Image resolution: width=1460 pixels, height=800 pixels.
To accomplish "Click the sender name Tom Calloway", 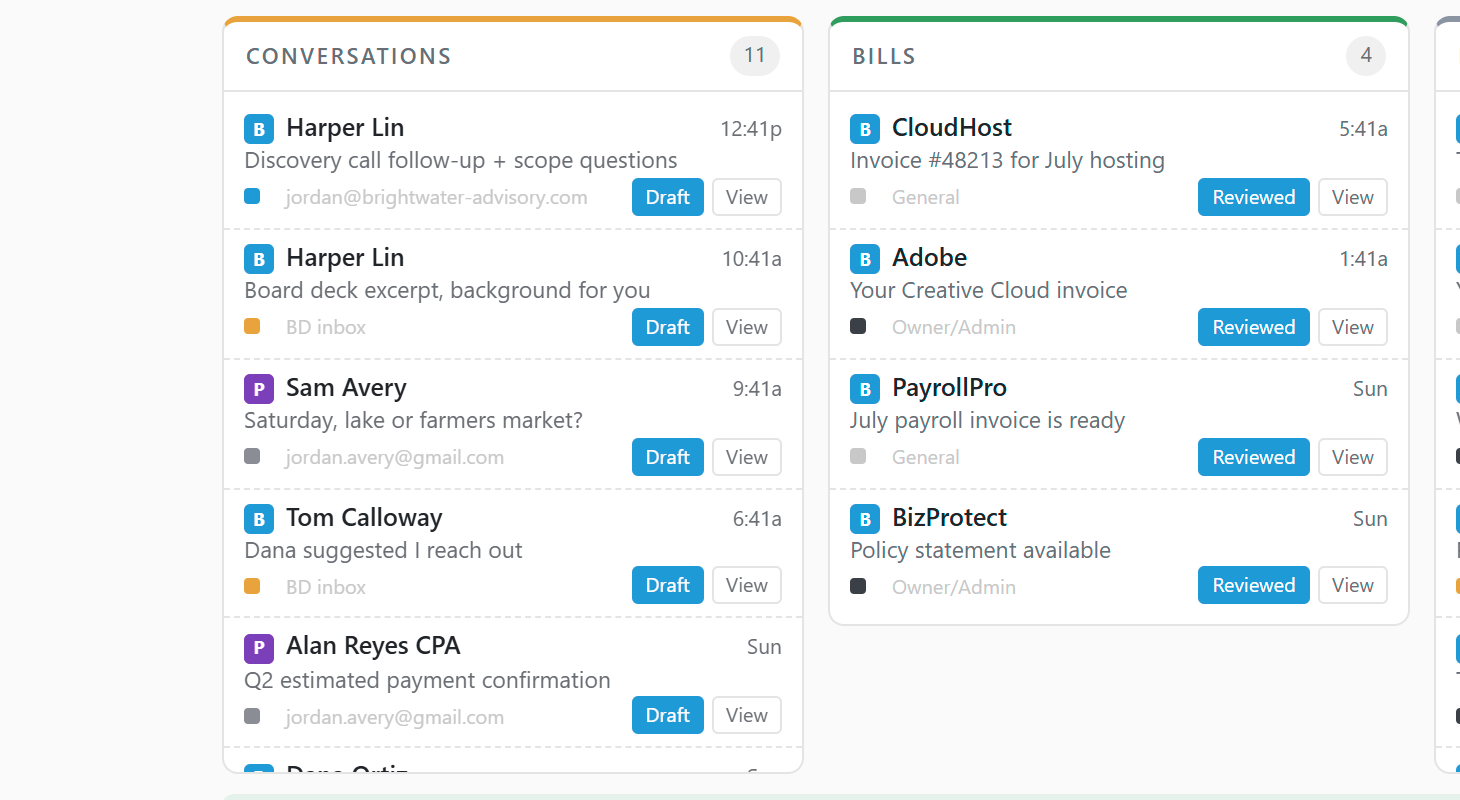I will [x=364, y=518].
